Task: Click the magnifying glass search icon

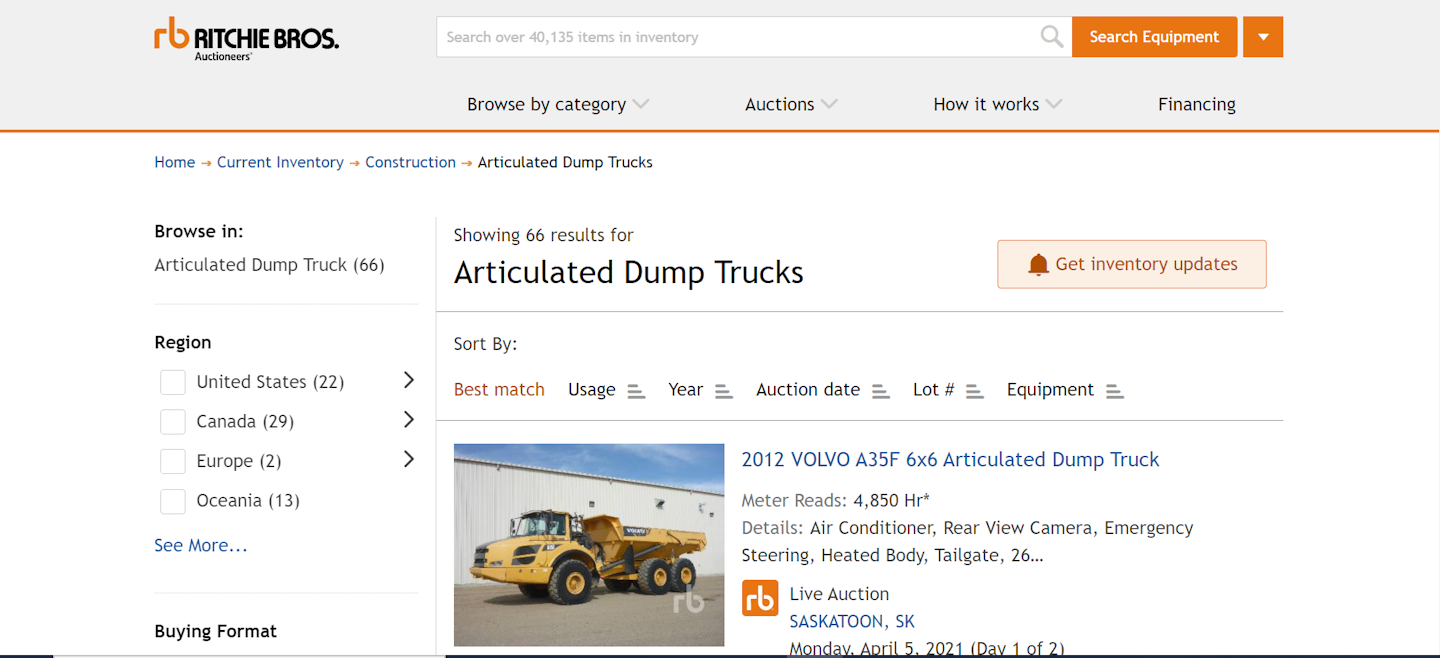Action: [1052, 37]
